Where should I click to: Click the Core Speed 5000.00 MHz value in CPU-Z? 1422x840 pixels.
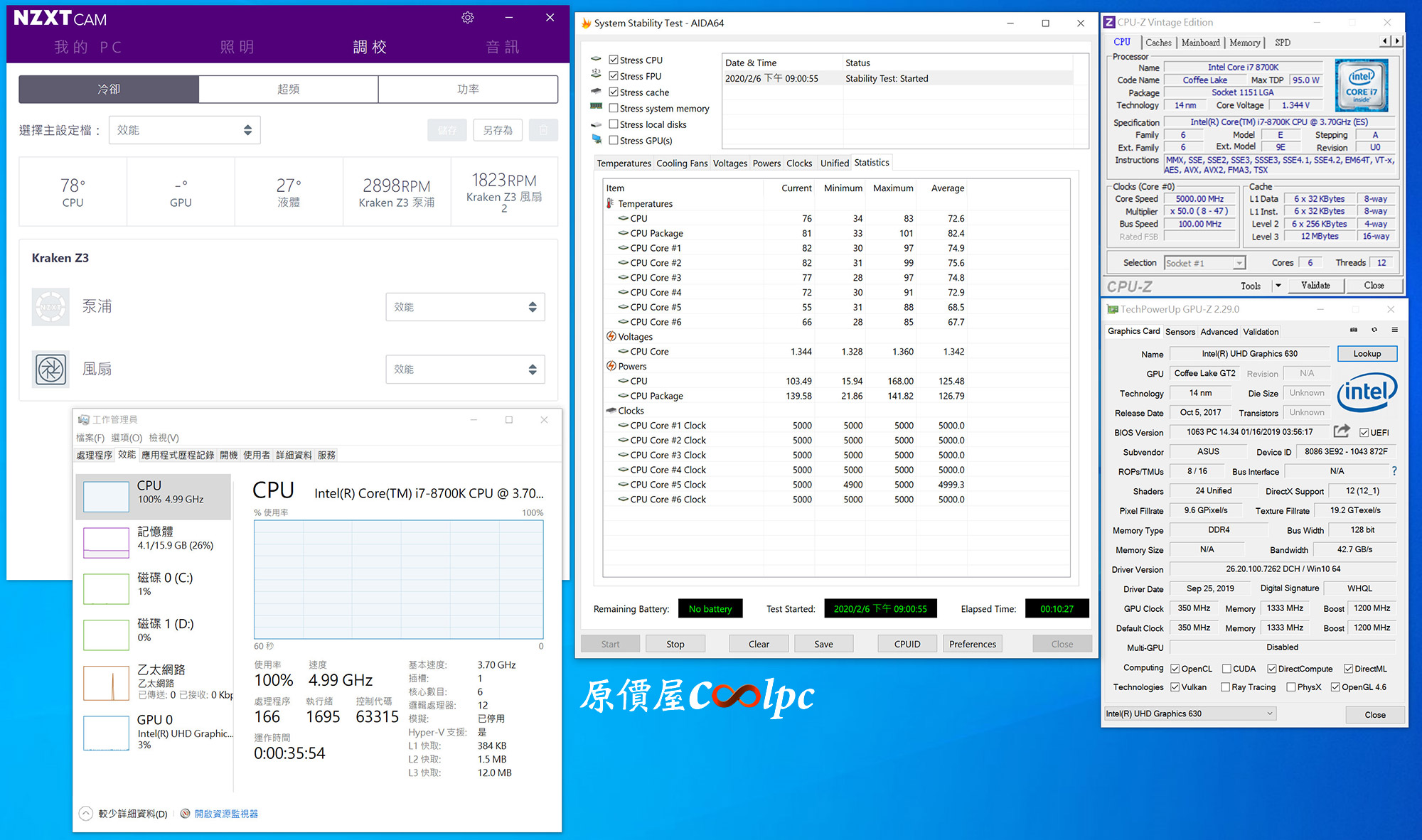click(x=1199, y=199)
